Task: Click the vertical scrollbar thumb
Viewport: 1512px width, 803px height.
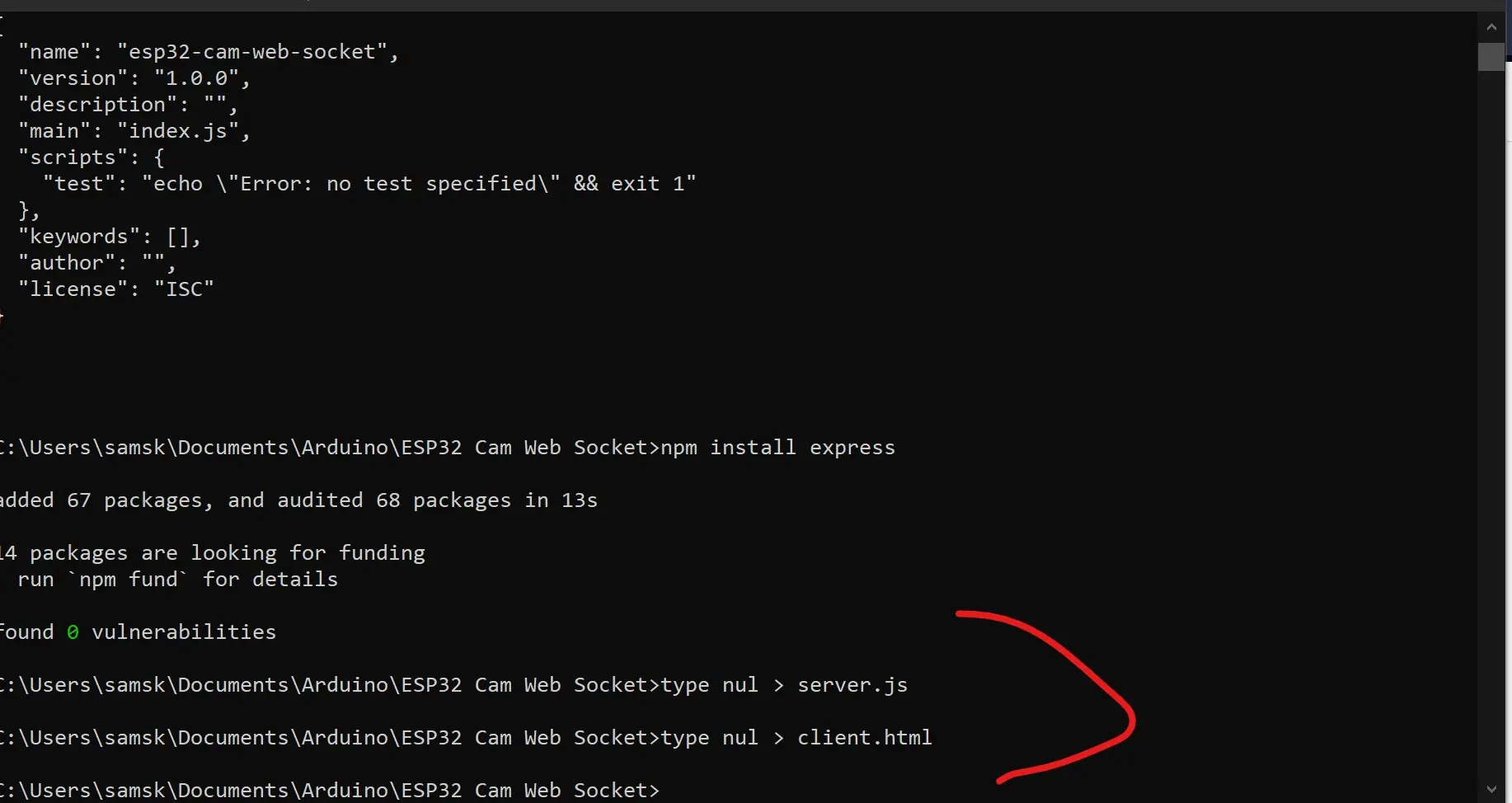Action: [1491, 57]
